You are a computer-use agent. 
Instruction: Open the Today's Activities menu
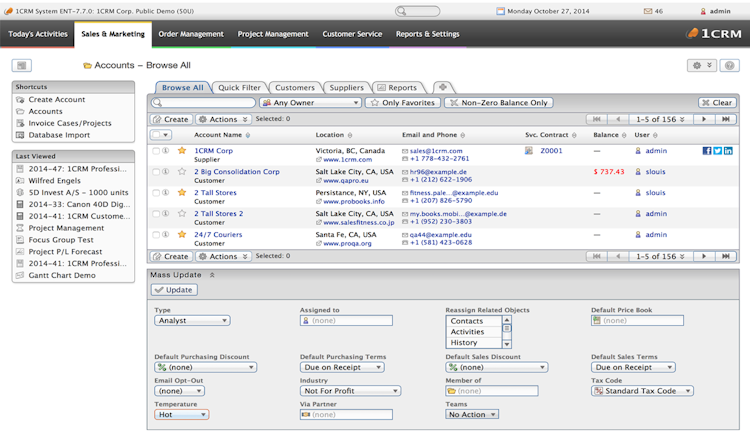[38, 34]
